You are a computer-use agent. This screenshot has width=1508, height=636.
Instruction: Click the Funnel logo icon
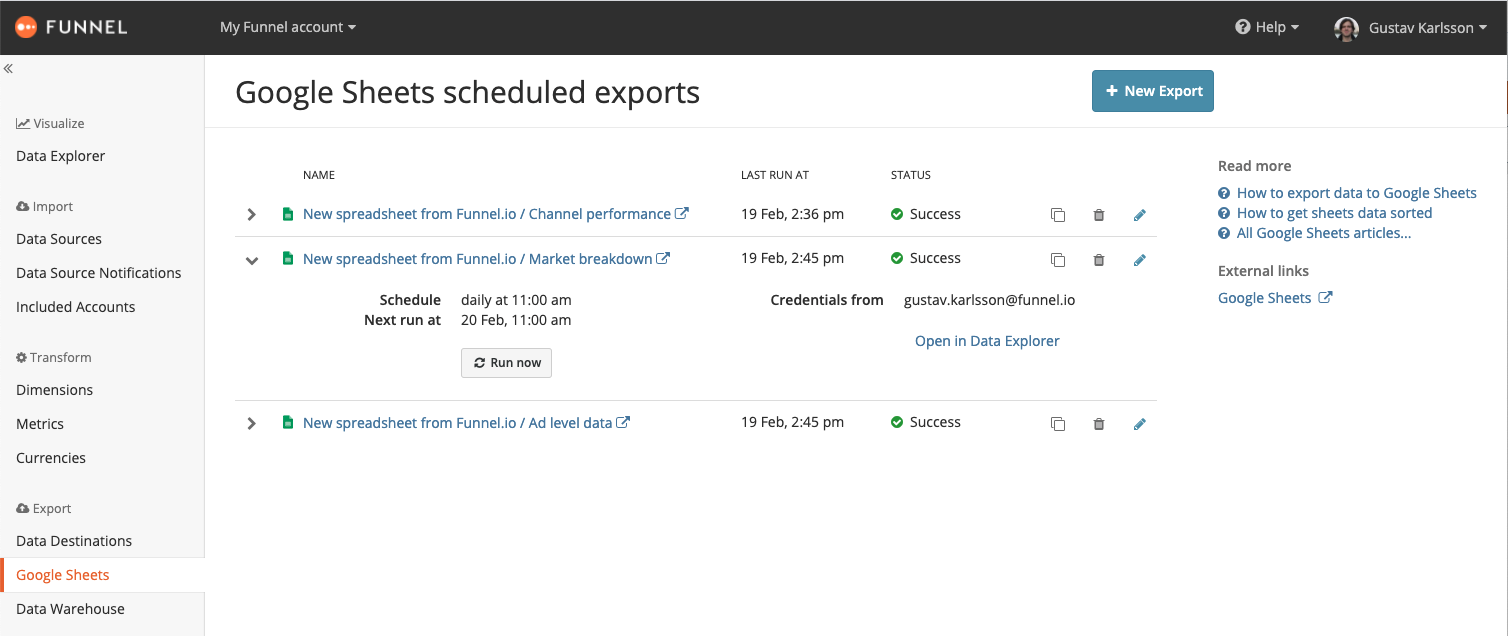pyautogui.click(x=26, y=27)
